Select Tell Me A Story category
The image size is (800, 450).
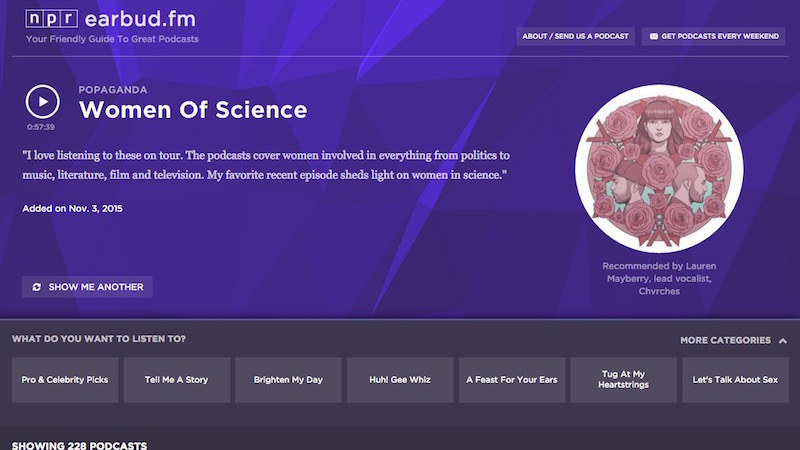point(177,380)
